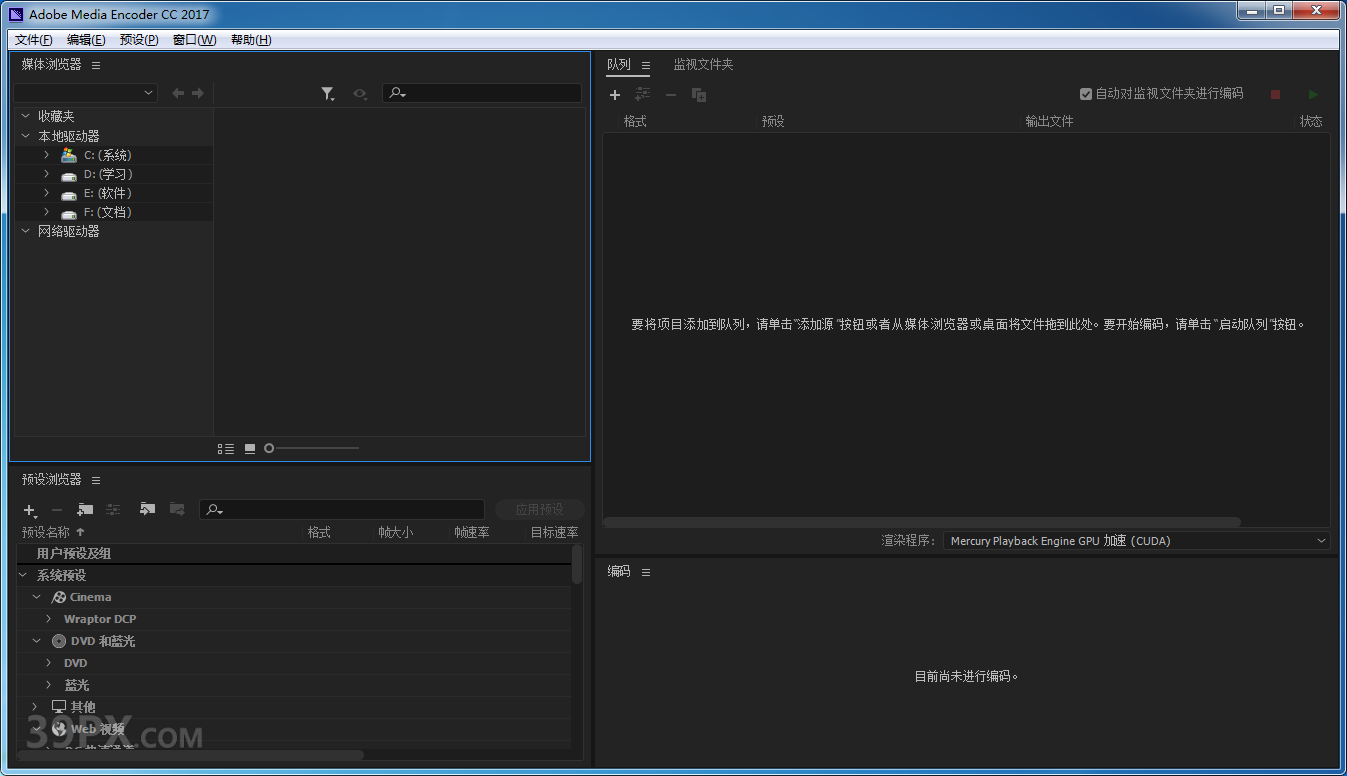
Task: Select the 用户预设及组 row
Action: coord(294,553)
